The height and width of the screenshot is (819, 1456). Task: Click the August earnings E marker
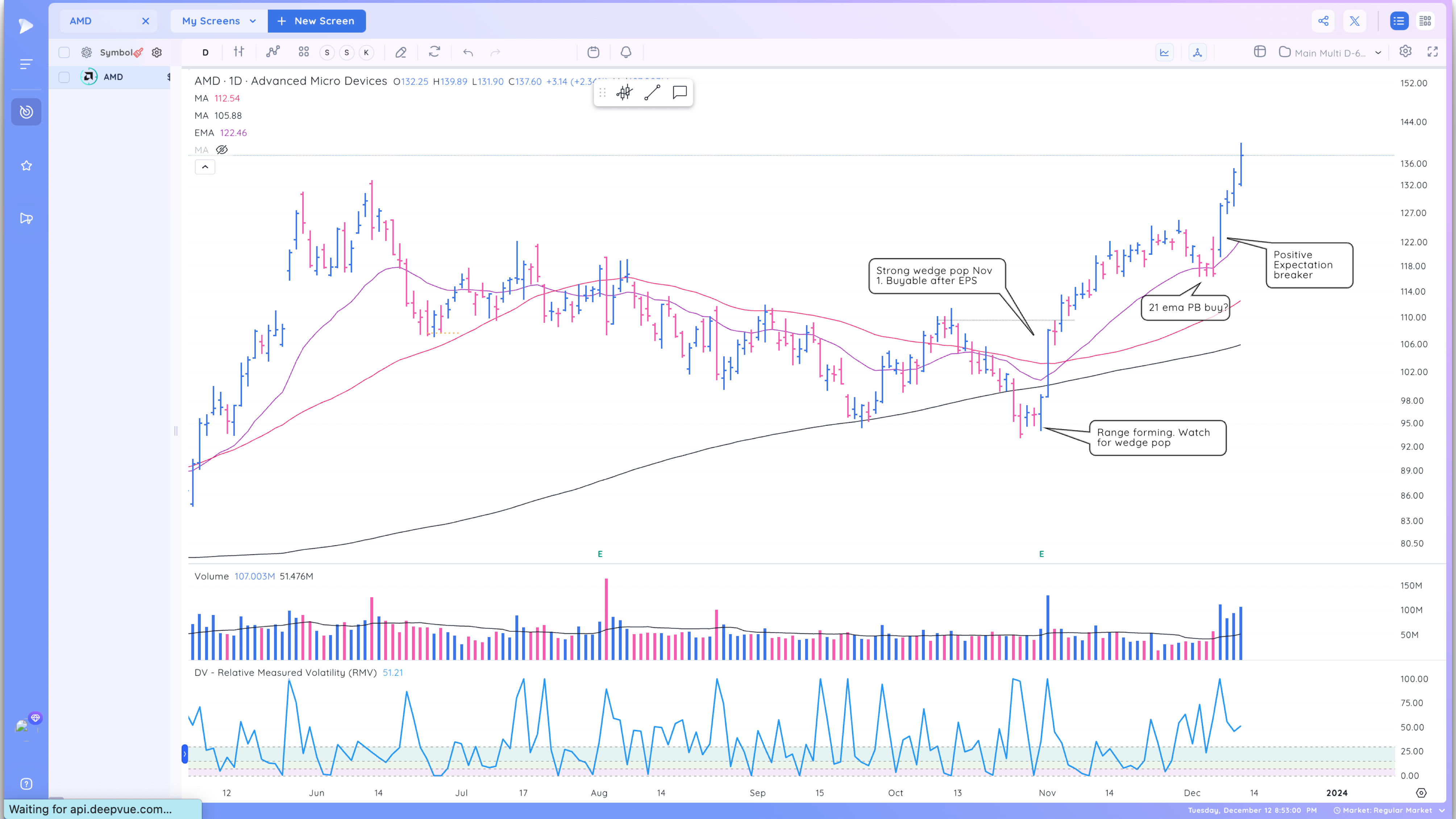(600, 554)
